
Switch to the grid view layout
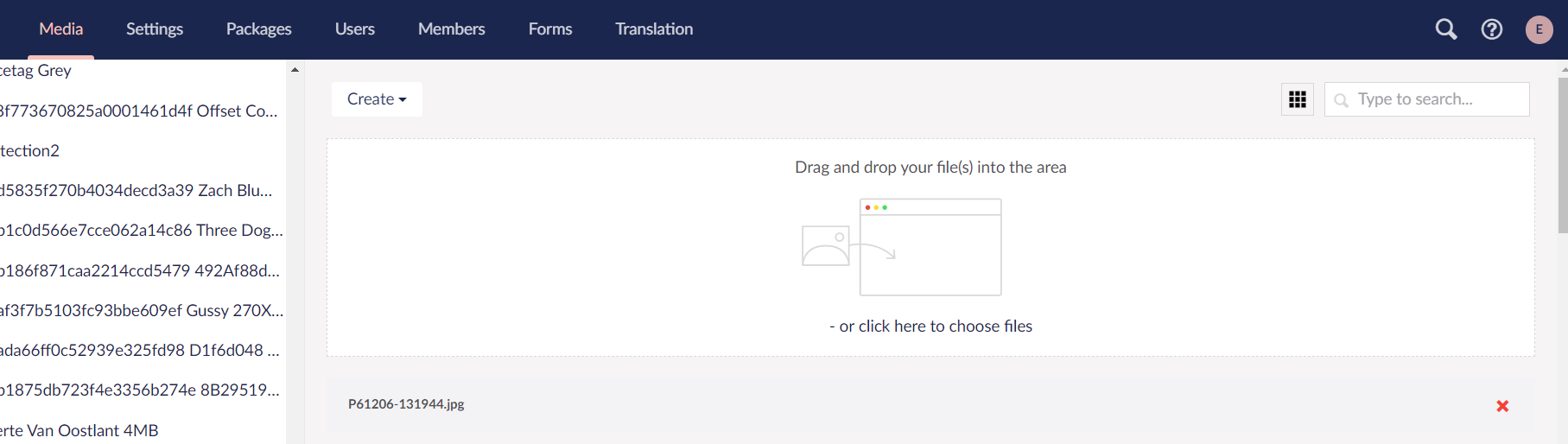point(1297,99)
